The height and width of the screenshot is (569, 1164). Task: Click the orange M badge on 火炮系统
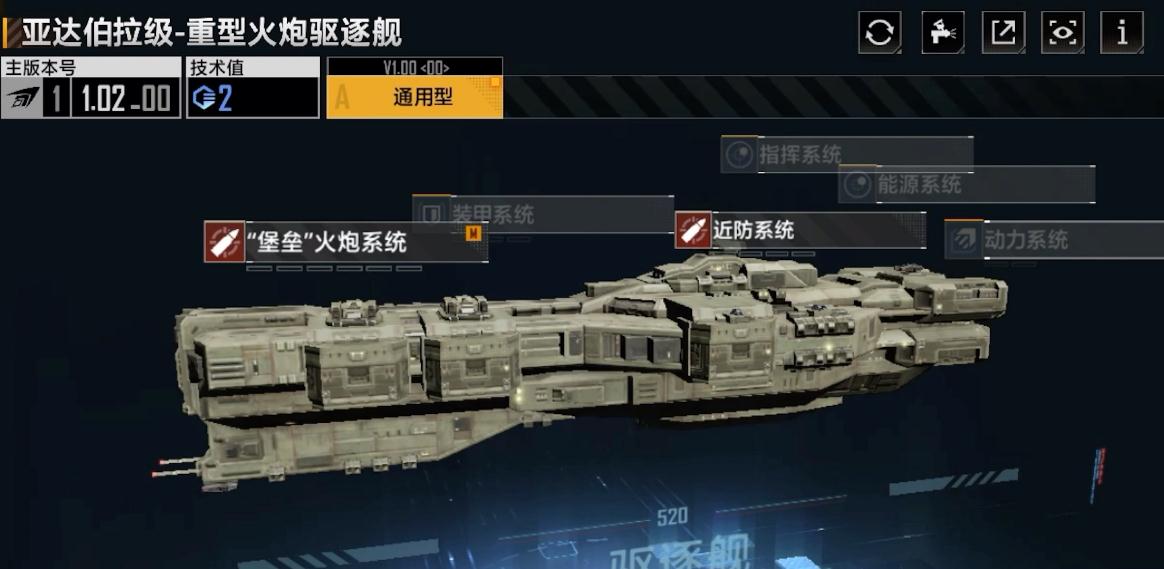(x=473, y=233)
